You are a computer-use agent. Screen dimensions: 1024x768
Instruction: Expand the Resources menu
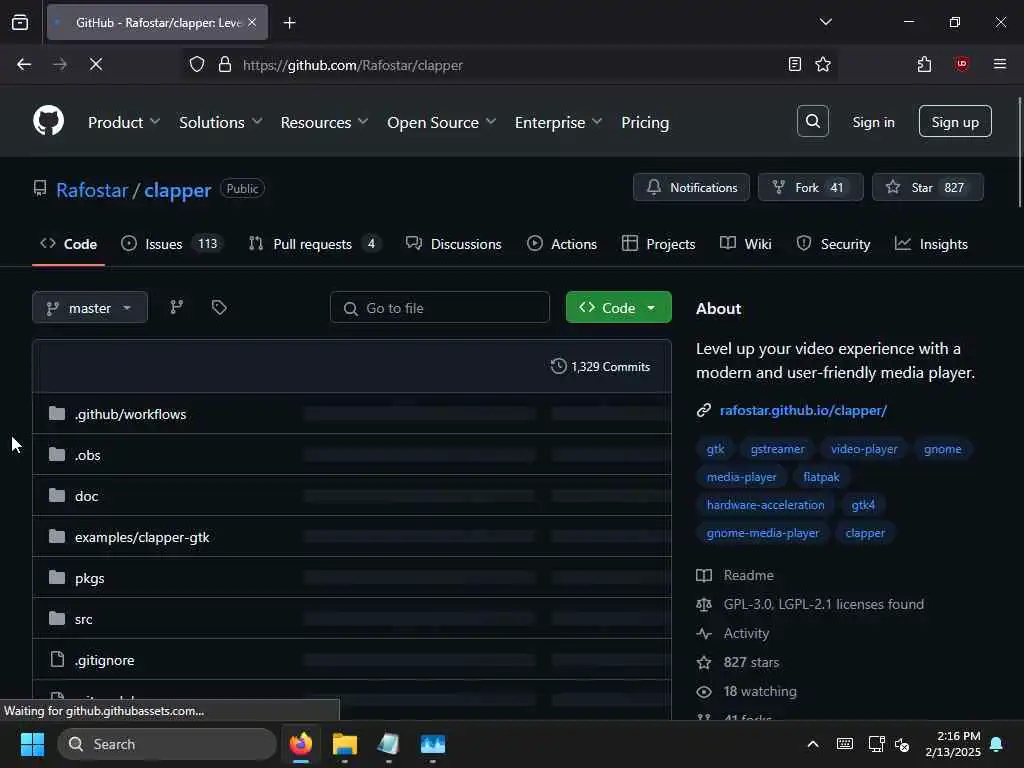coord(325,122)
